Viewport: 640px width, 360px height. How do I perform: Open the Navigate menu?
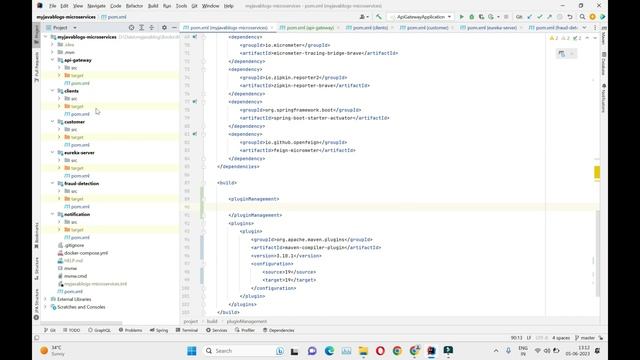(96, 6)
